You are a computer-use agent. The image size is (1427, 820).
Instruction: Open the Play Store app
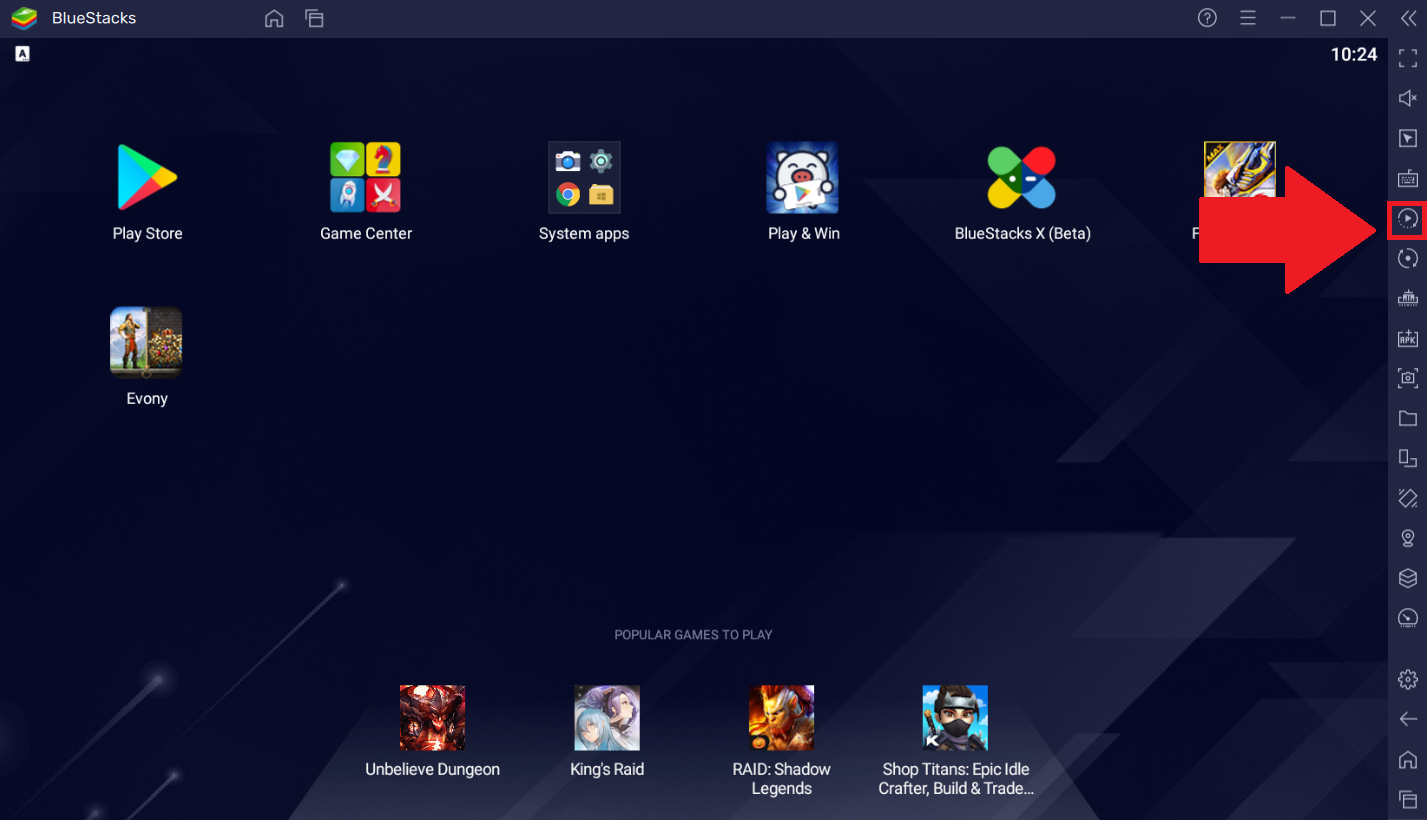coord(147,177)
